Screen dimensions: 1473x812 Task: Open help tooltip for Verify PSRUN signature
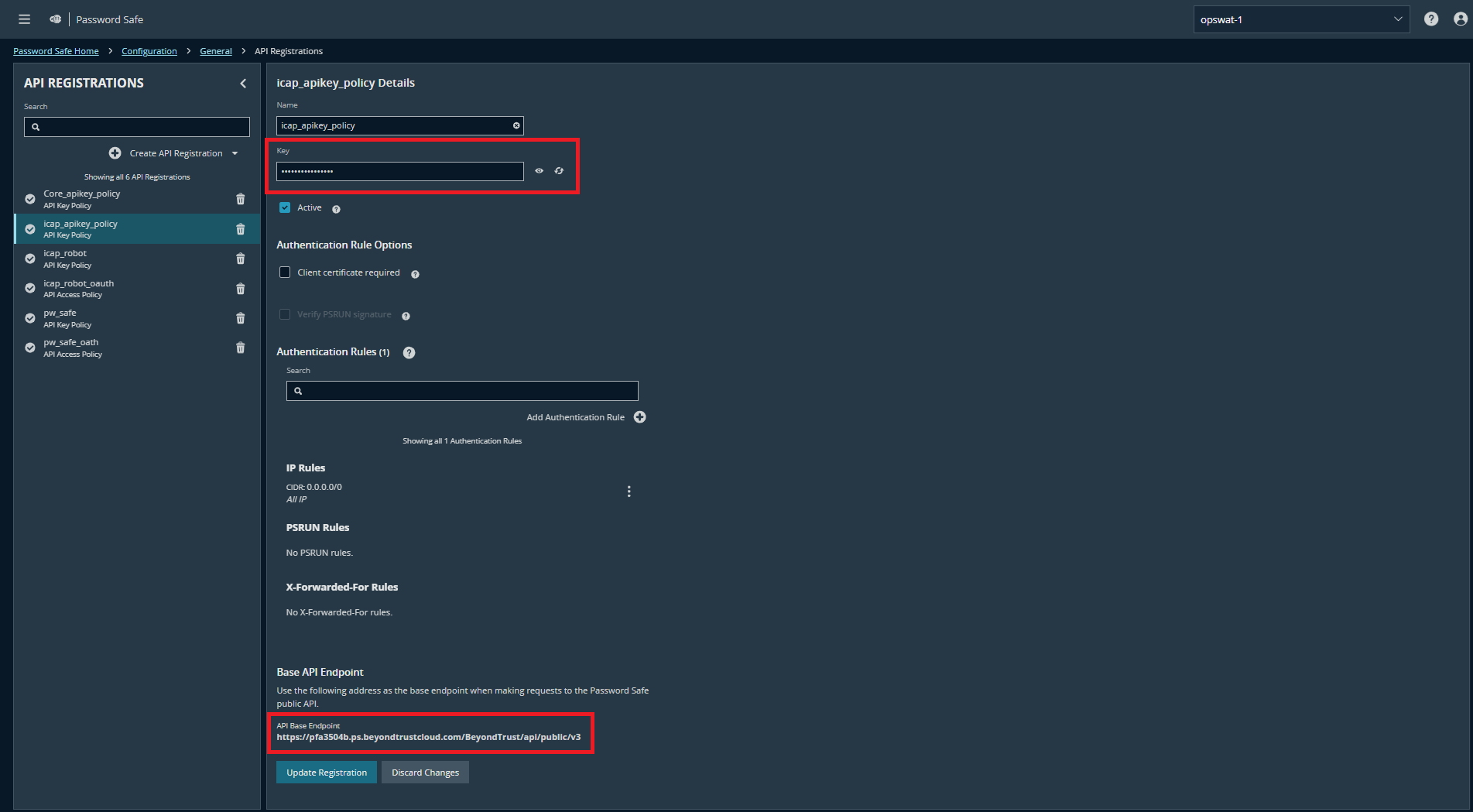click(x=406, y=316)
